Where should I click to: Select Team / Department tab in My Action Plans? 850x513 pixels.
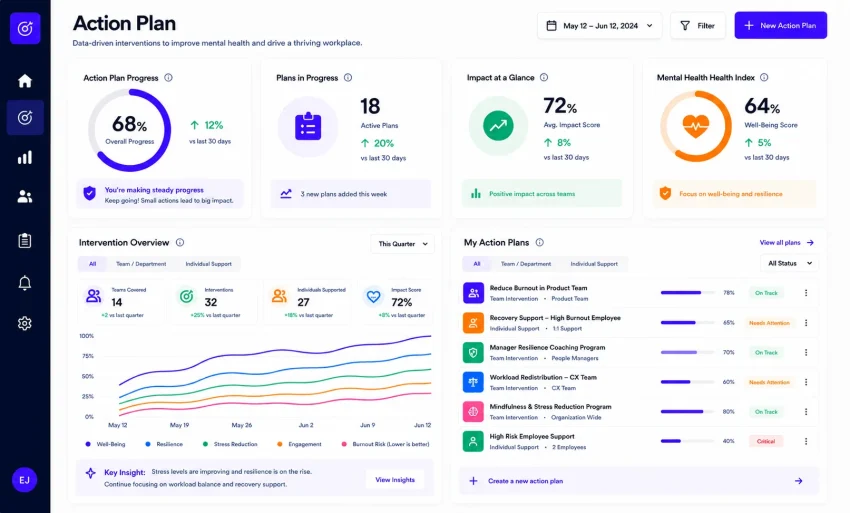click(x=526, y=264)
